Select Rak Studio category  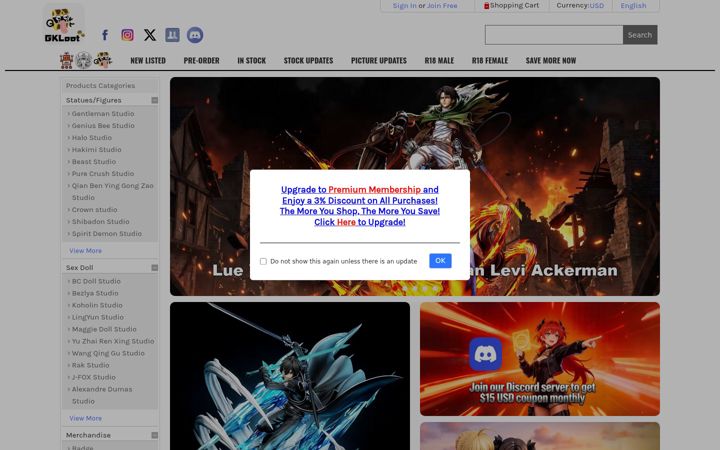click(x=90, y=365)
